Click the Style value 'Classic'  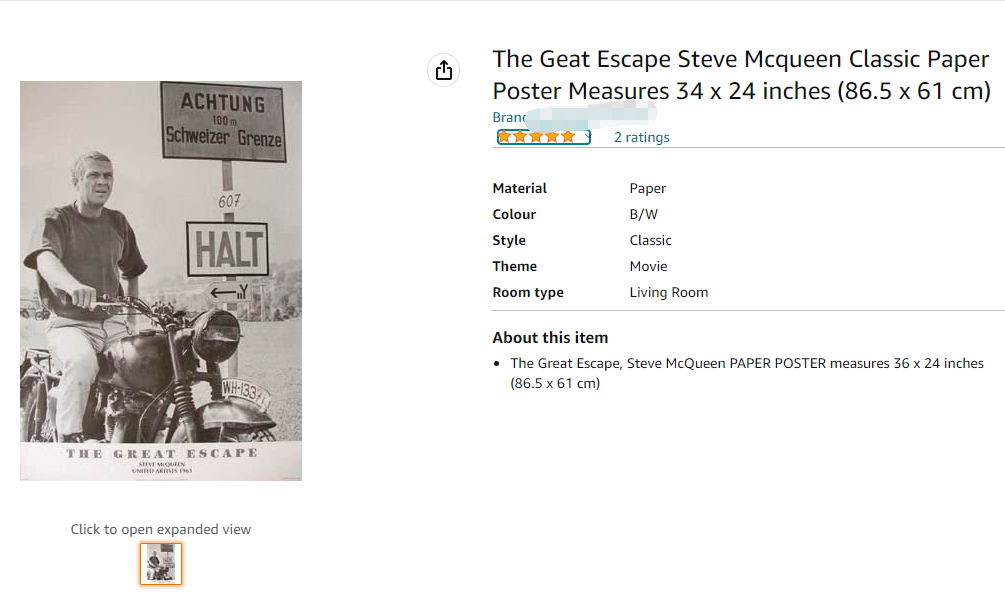pos(650,240)
